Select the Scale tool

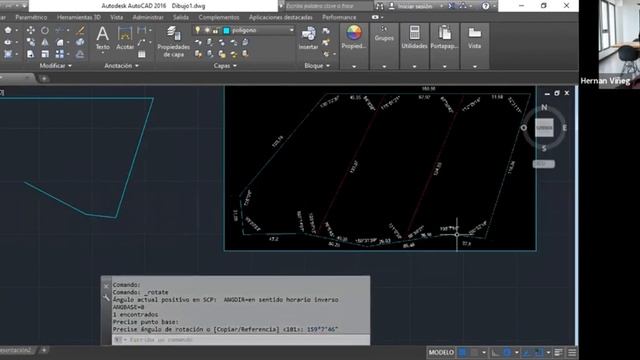pyautogui.click(x=45, y=54)
